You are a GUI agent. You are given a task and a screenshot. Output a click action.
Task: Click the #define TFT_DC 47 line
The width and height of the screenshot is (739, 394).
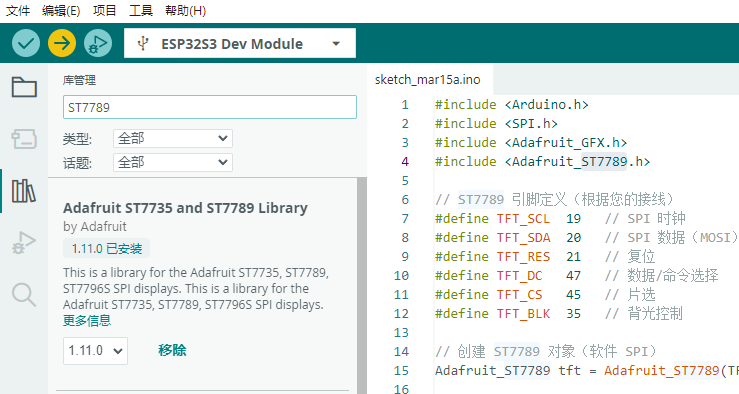[x=576, y=276]
